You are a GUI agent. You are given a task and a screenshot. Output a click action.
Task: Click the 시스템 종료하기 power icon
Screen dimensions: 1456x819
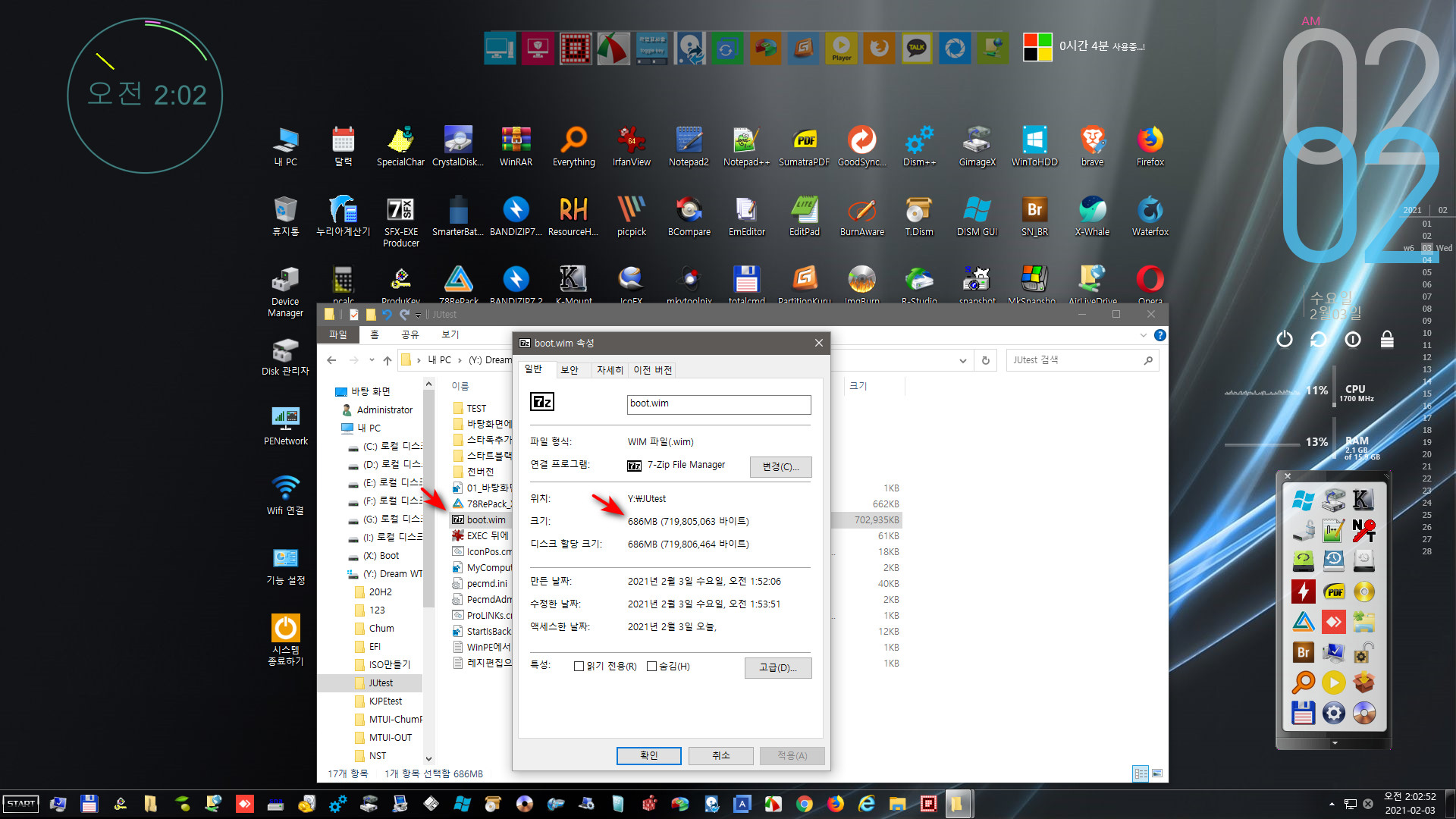(285, 639)
